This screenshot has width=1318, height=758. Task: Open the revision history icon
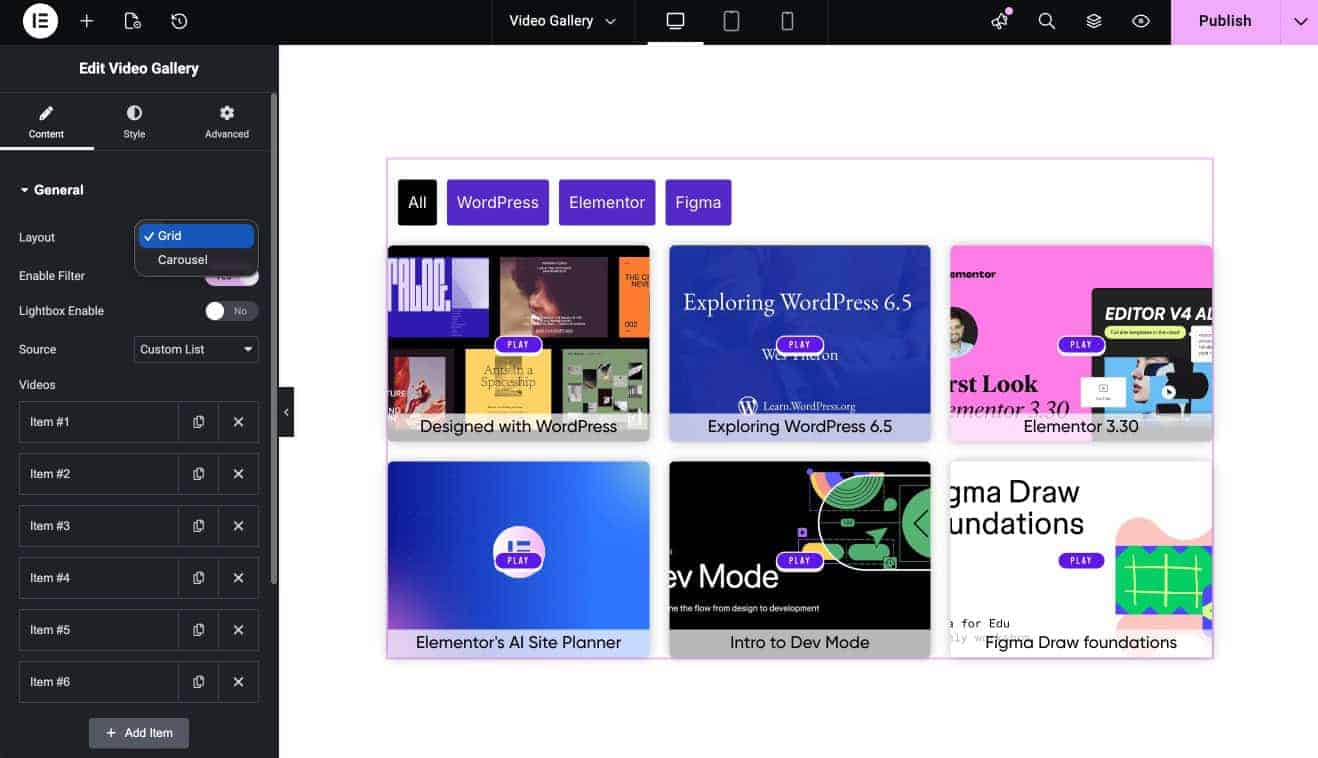(179, 21)
